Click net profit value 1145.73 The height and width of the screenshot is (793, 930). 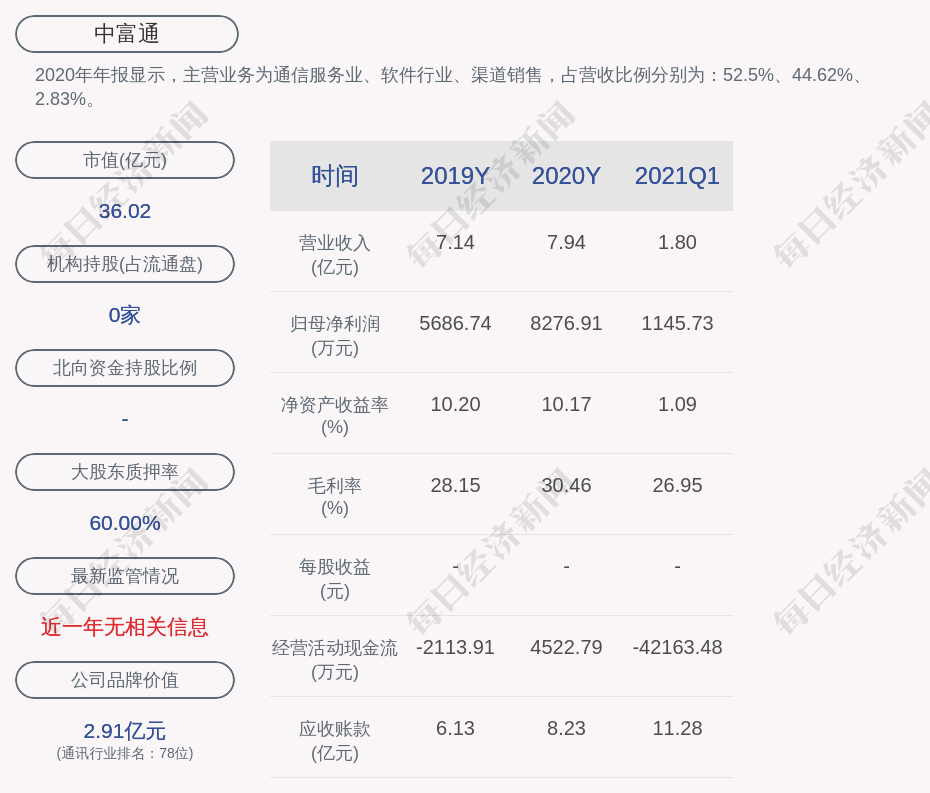[677, 323]
